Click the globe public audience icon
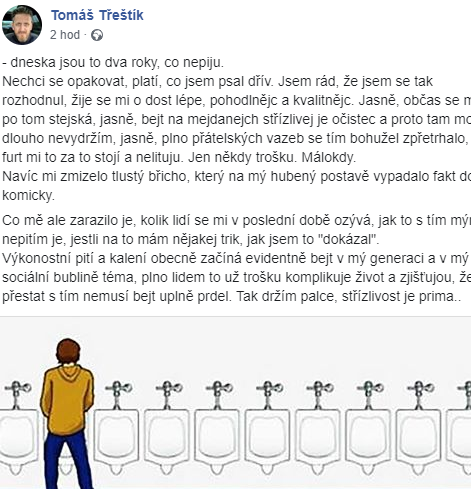This screenshot has width=471, height=489. (97, 35)
